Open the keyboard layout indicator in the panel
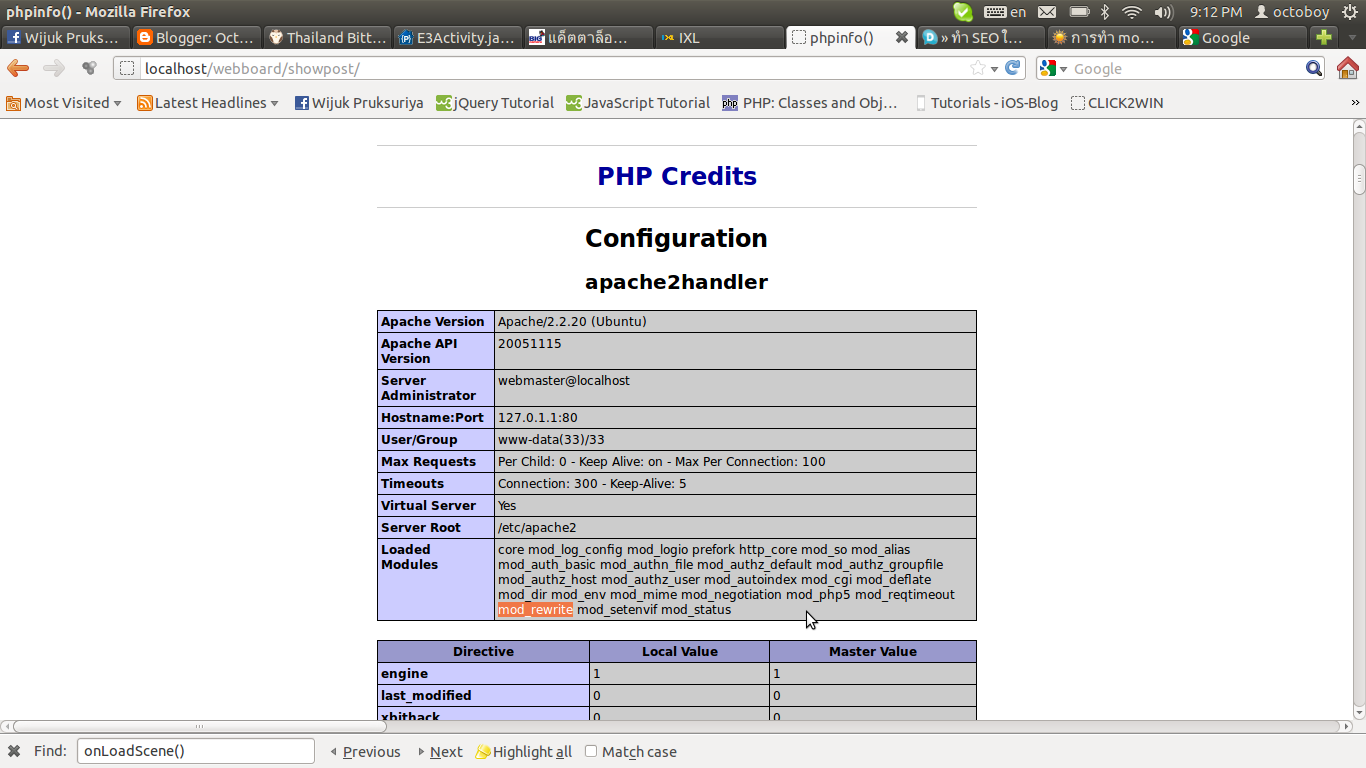The width and height of the screenshot is (1366, 768). (x=1005, y=12)
